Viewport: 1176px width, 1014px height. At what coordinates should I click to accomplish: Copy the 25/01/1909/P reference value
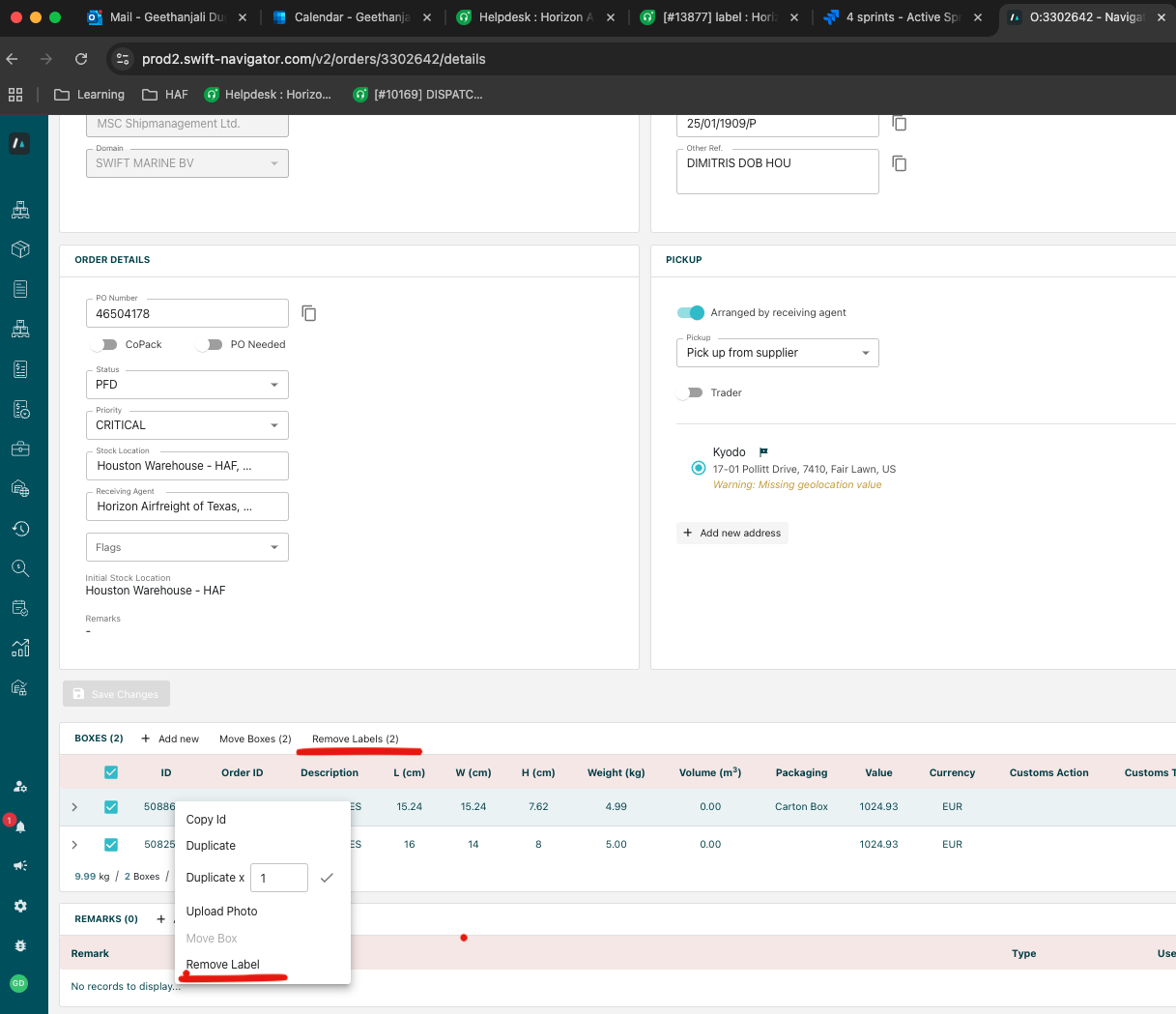pos(900,124)
